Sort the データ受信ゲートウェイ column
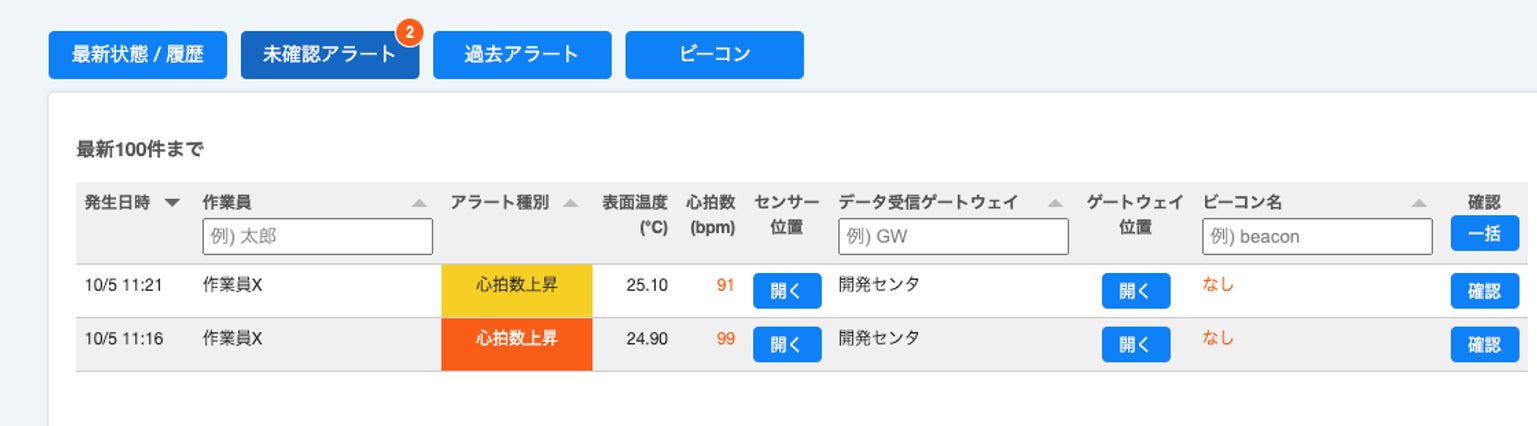 click(1055, 203)
